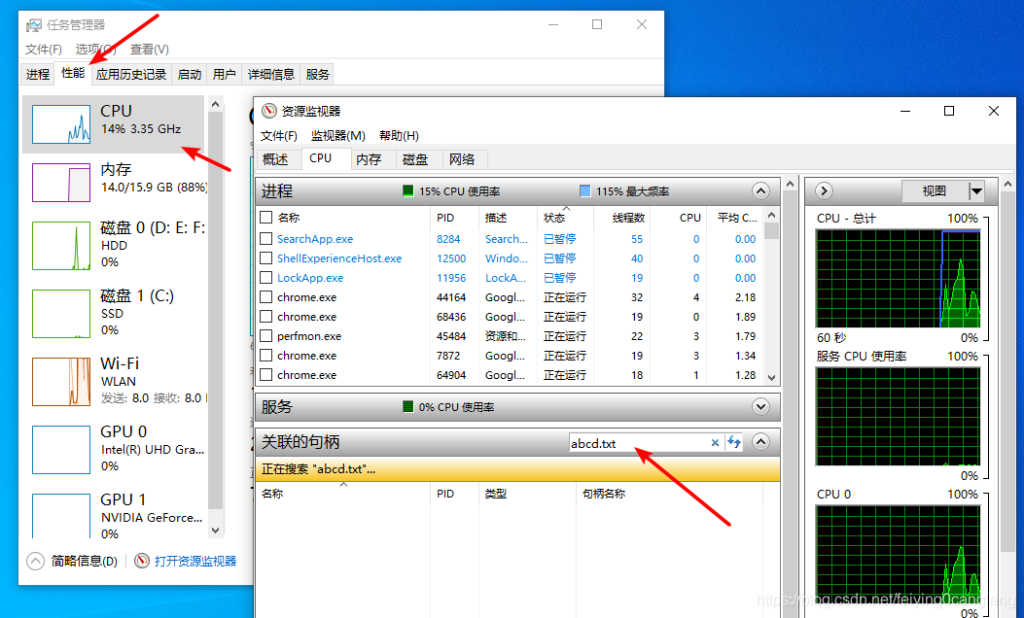Click the Resource Monitor title bar icon
The image size is (1024, 618).
pos(267,111)
